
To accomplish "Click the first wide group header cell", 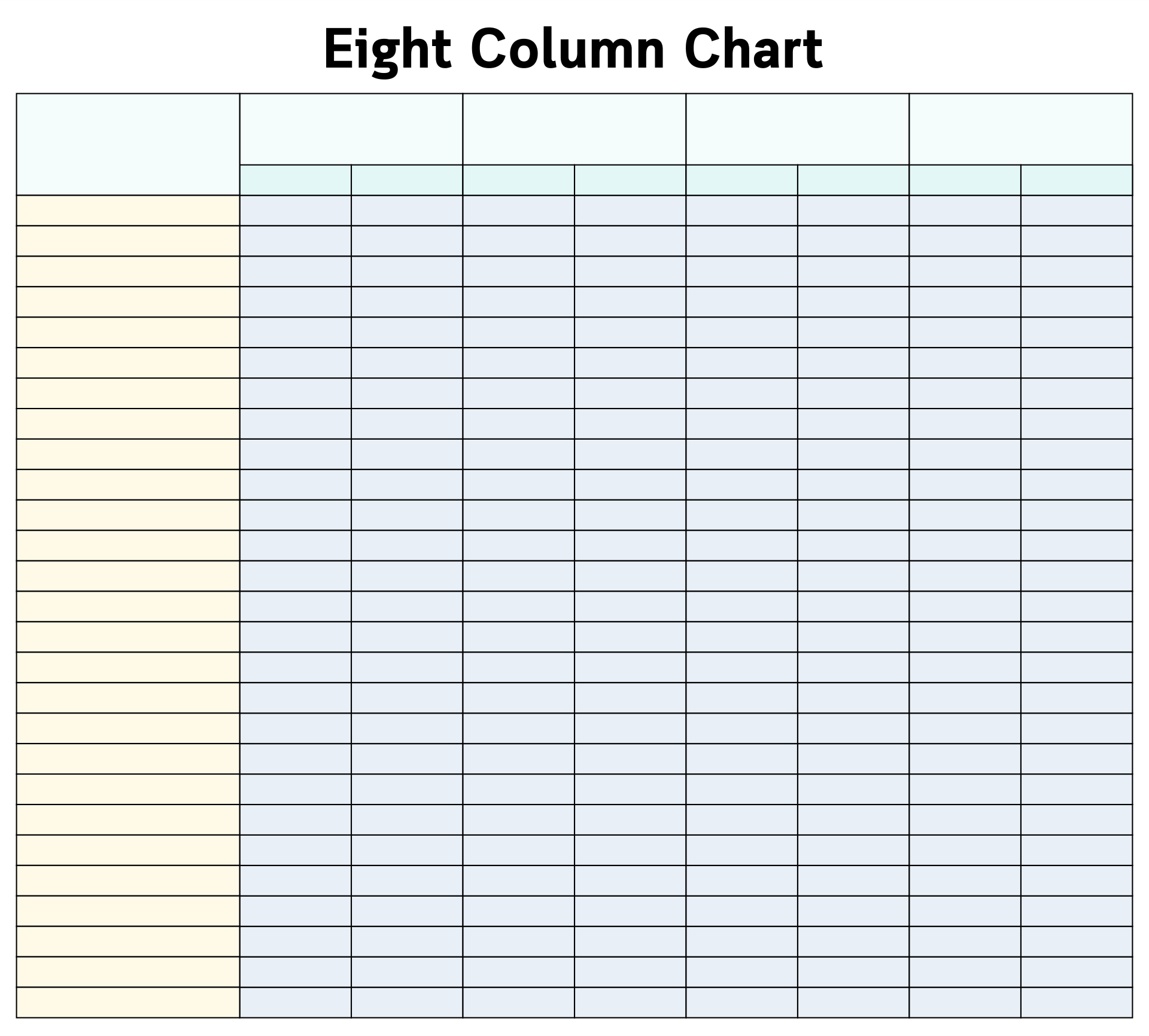I will click(x=351, y=129).
